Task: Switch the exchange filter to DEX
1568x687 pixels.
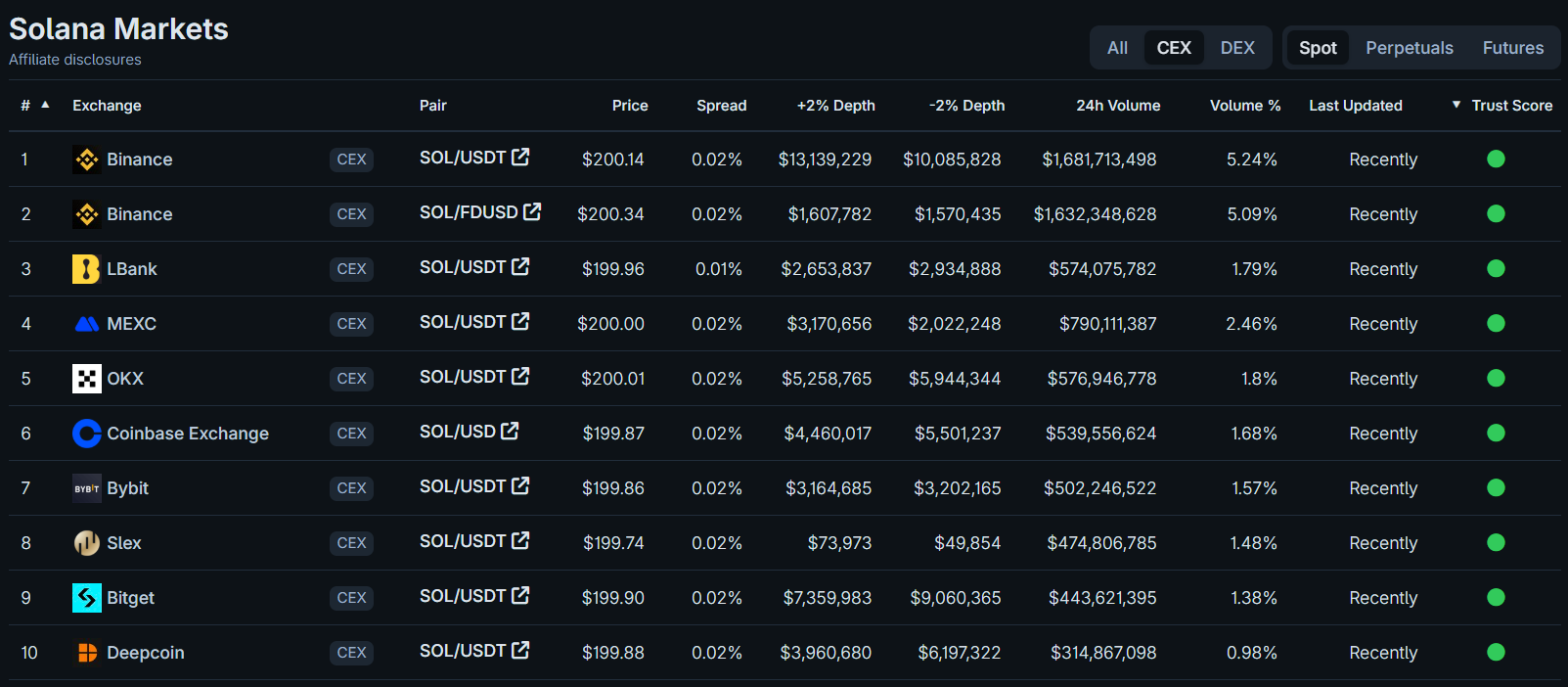Action: coord(1236,46)
